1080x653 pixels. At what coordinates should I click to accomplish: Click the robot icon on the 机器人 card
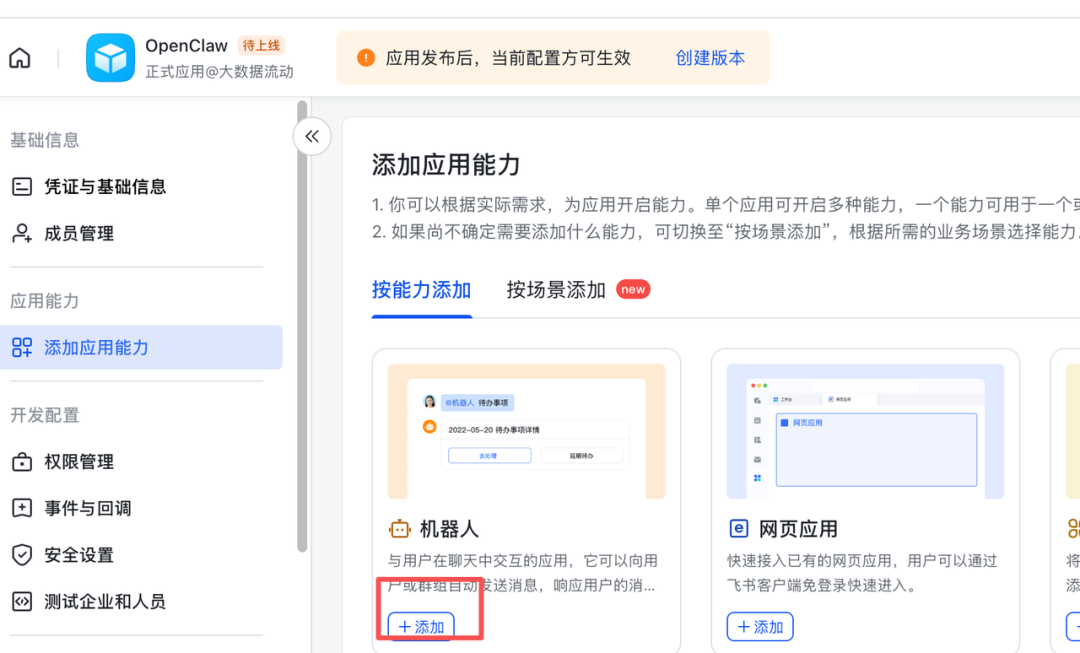[400, 529]
